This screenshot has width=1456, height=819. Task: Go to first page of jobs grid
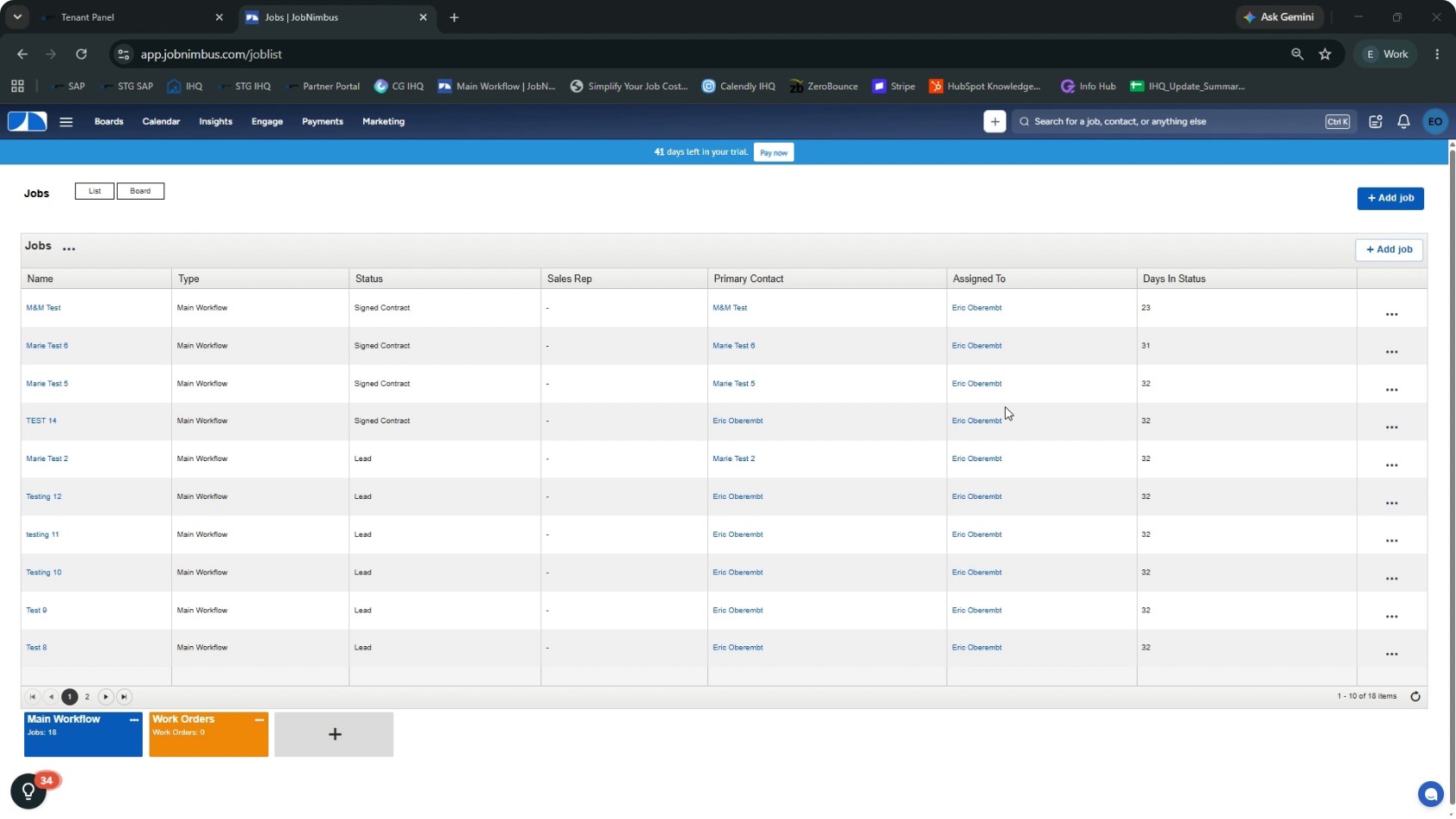(33, 697)
